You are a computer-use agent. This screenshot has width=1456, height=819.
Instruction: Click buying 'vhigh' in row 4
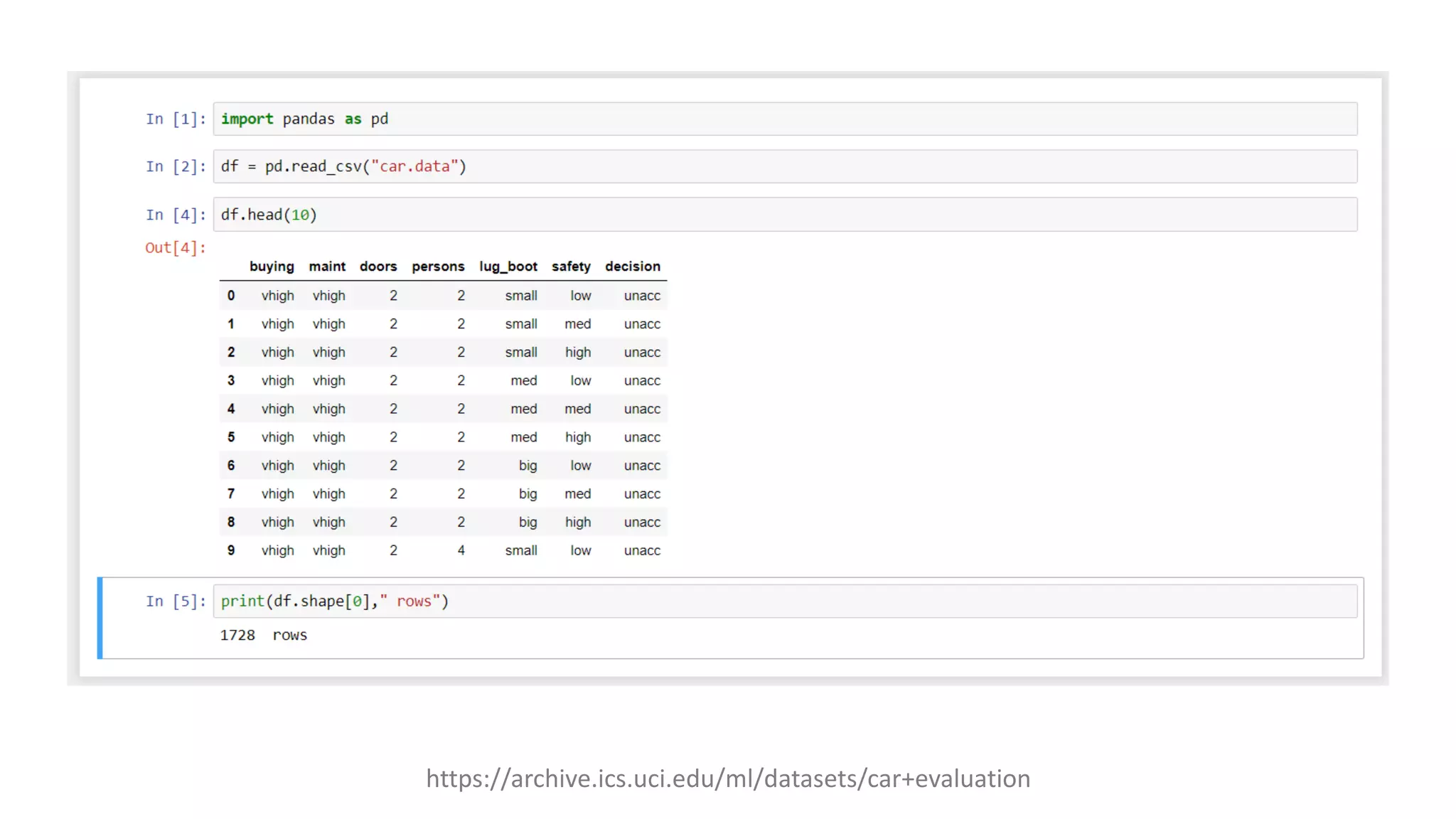tap(277, 409)
